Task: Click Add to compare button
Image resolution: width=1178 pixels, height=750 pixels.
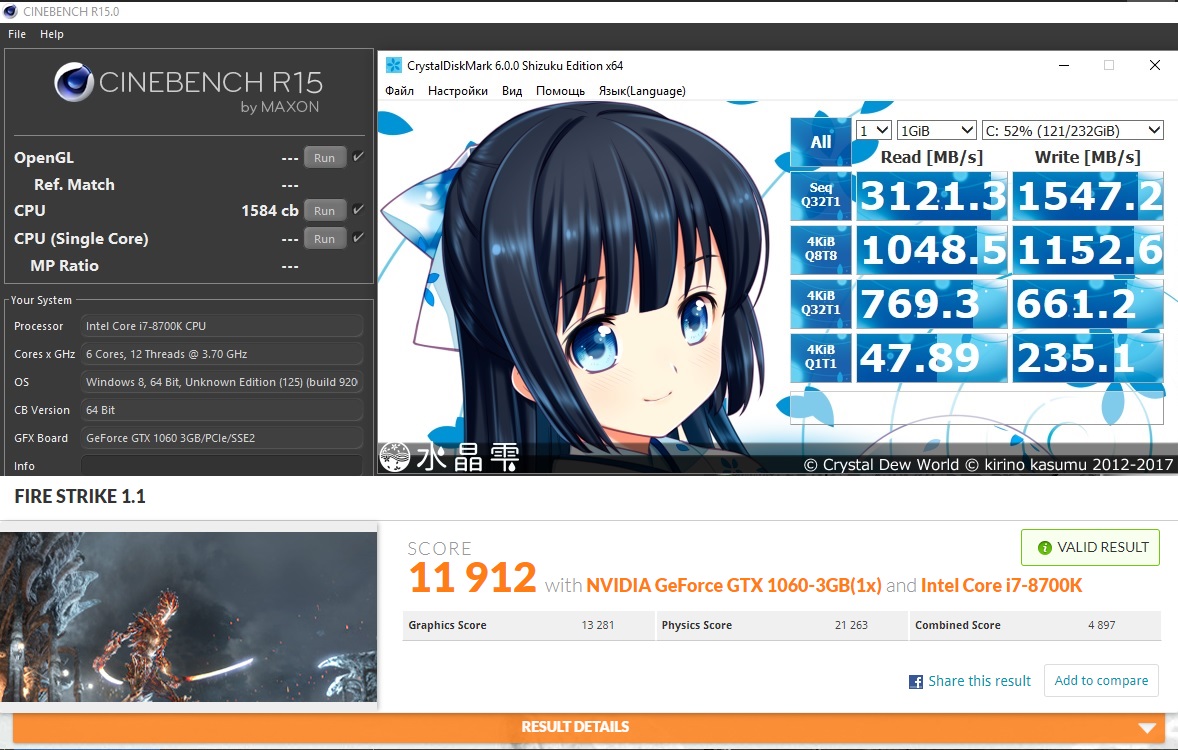Action: click(1101, 680)
